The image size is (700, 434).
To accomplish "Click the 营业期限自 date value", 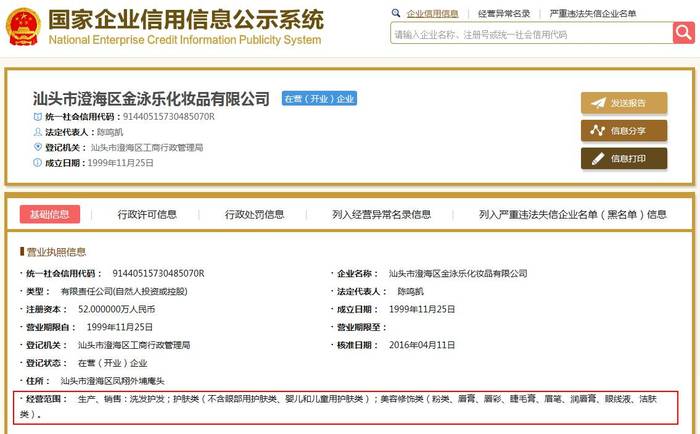I will coord(120,327).
